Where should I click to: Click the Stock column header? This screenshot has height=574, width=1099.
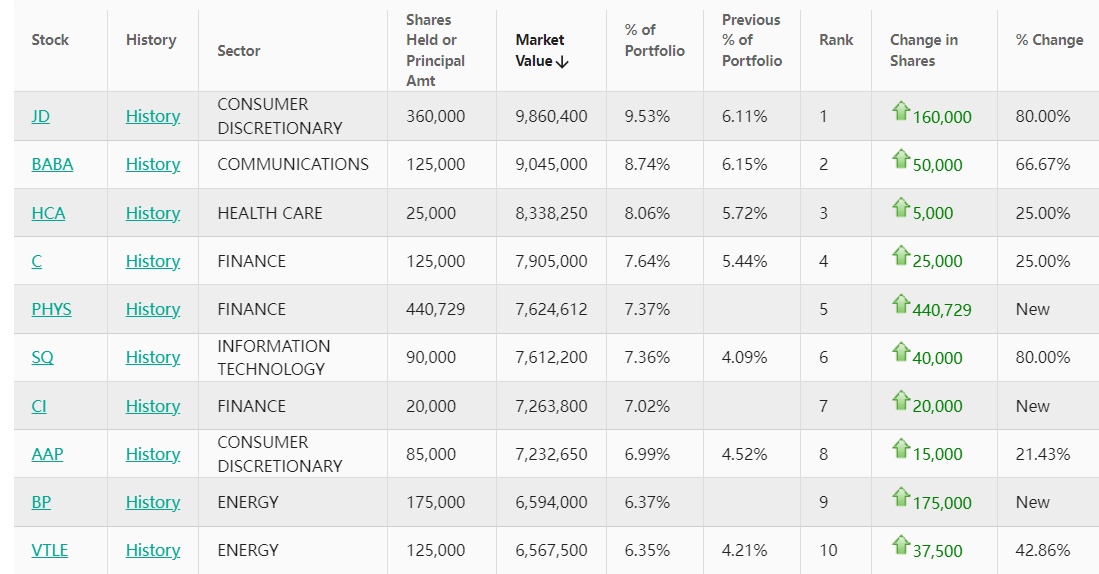(x=50, y=40)
